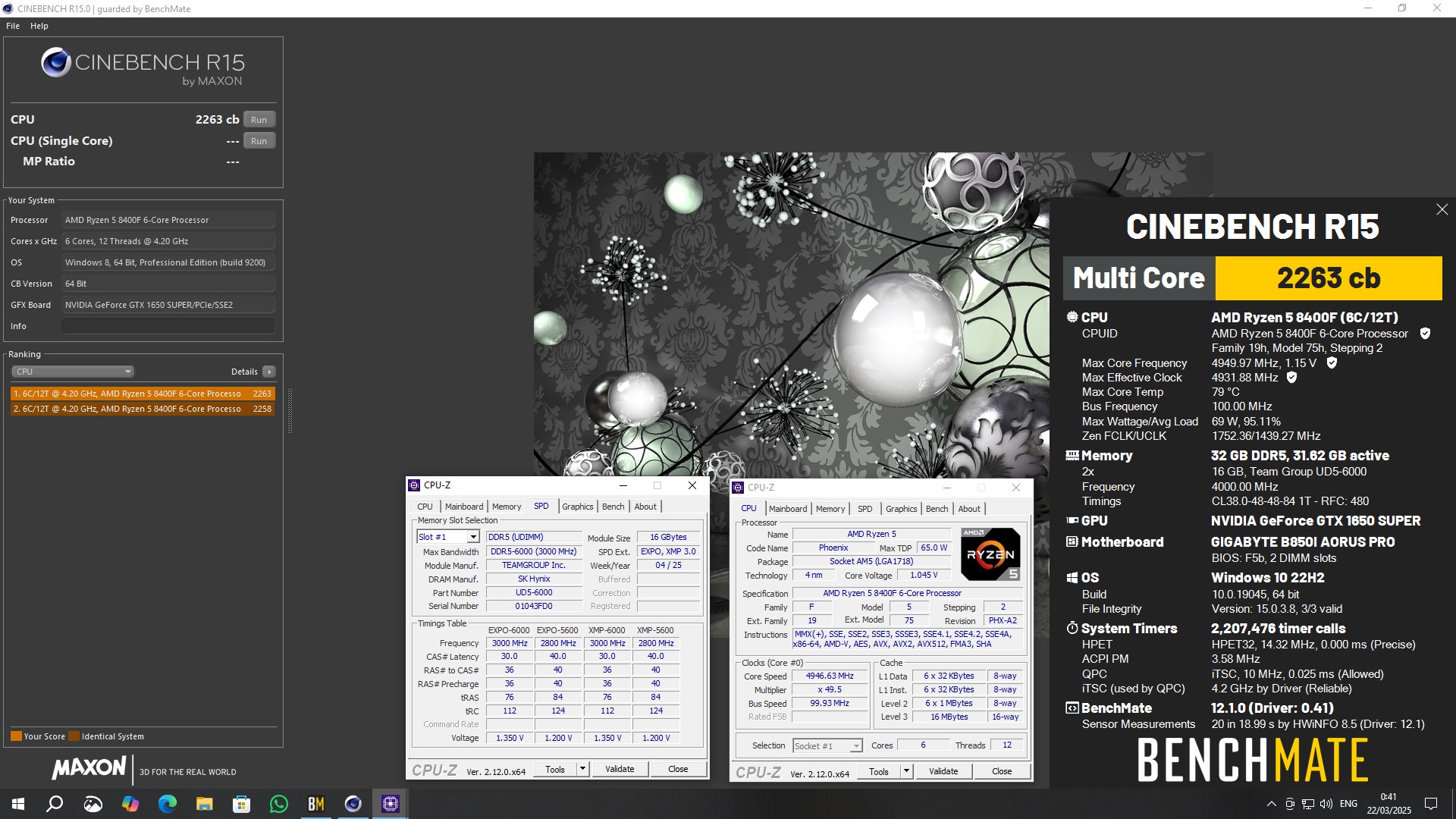Select the CPU tab in SPD window
This screenshot has width=1456, height=819.
425,507
